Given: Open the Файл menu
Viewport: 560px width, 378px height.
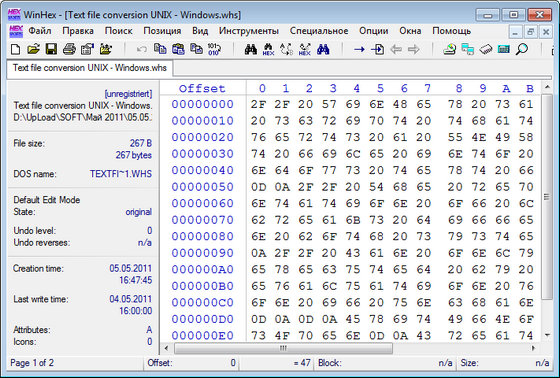Looking at the screenshot, I should [x=40, y=31].
